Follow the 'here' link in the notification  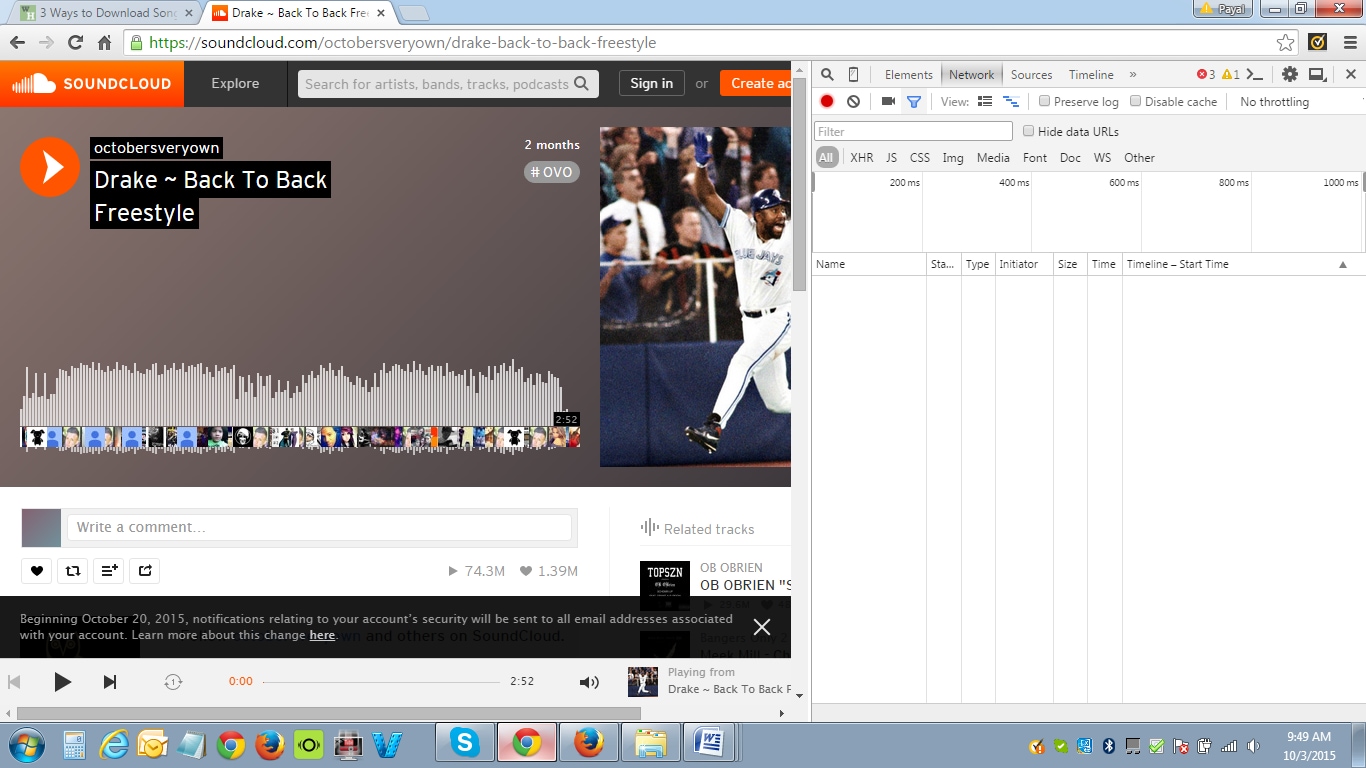tap(322, 635)
